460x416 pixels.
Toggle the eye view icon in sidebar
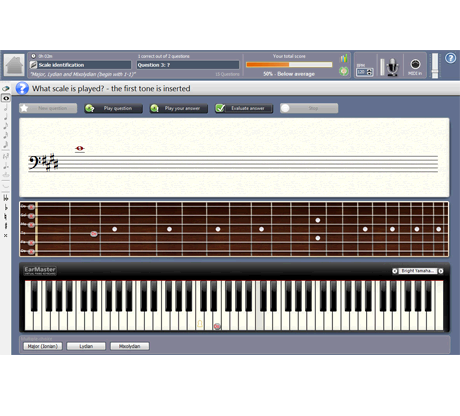click(x=6, y=98)
